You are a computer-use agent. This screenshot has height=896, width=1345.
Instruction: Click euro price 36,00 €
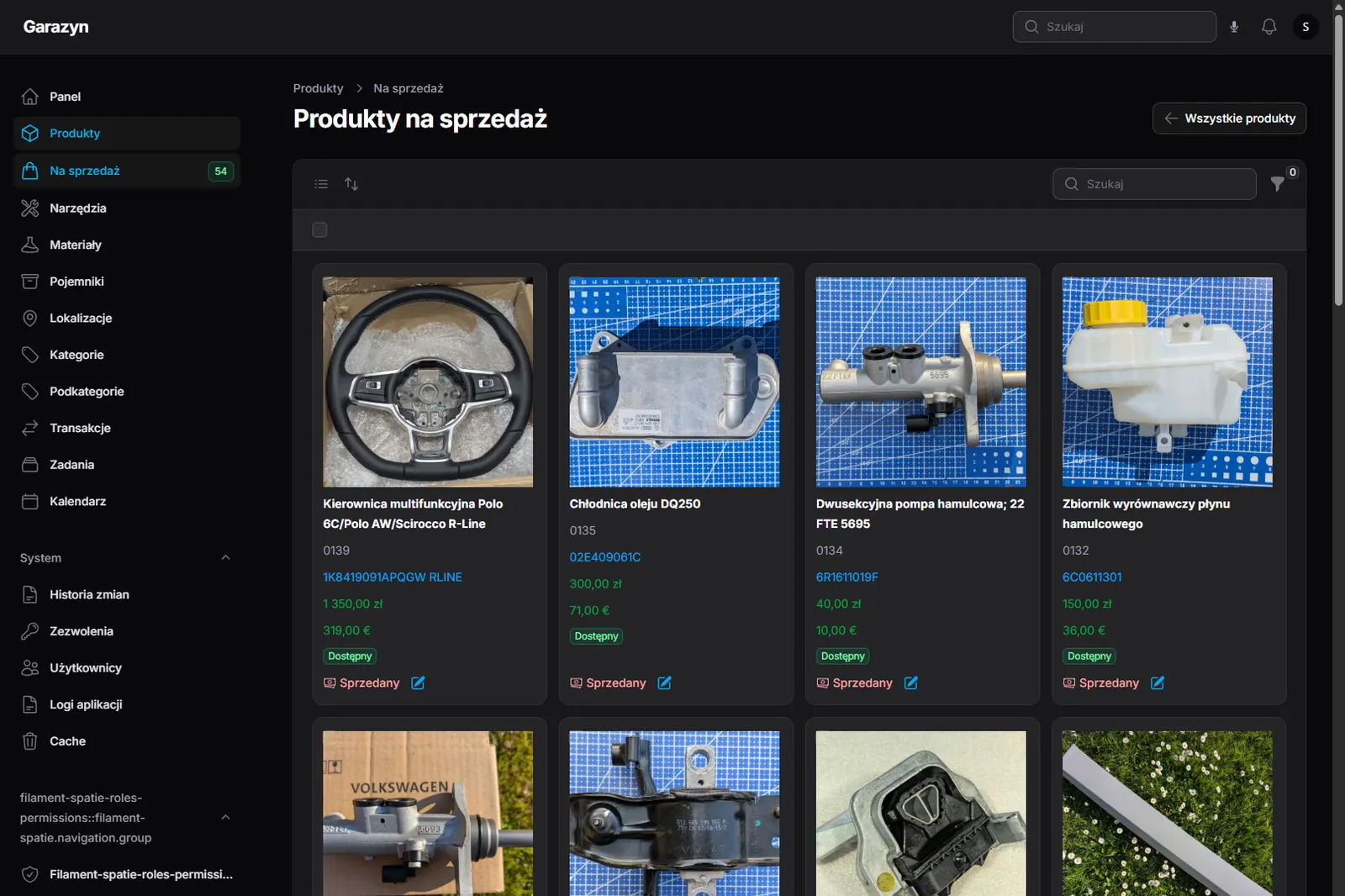coord(1084,630)
